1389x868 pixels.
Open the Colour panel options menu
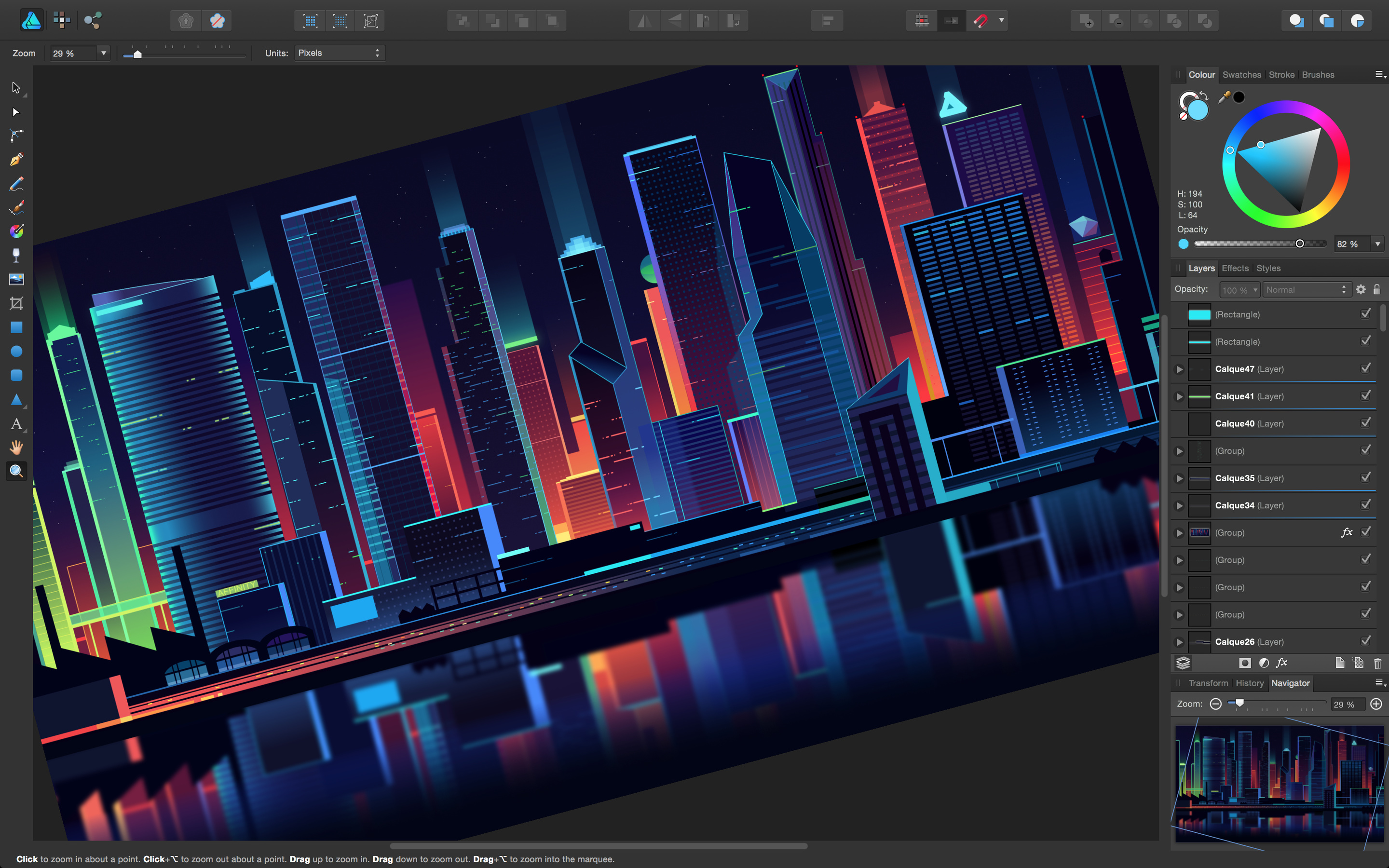click(1380, 75)
